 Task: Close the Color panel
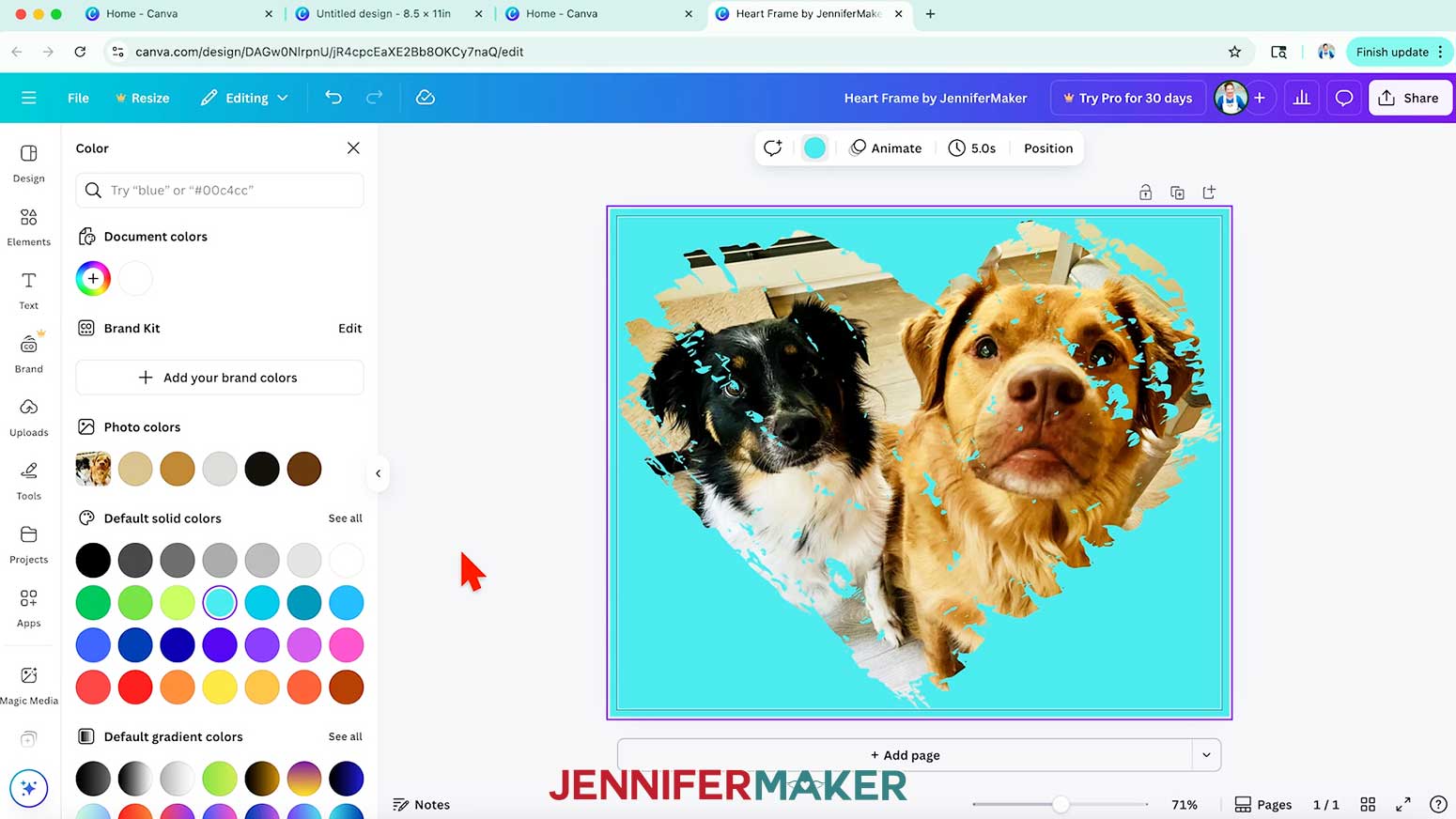point(353,148)
